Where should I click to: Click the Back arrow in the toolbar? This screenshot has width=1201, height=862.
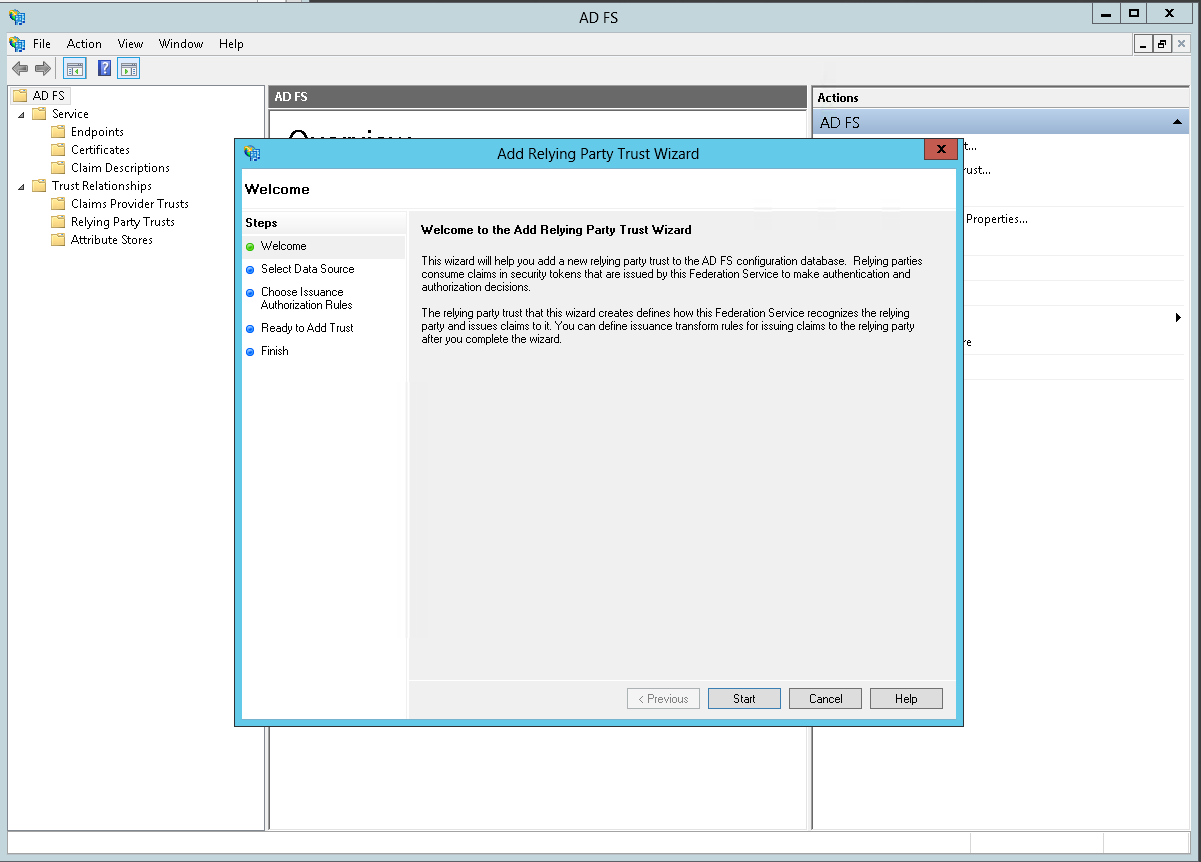tap(19, 69)
